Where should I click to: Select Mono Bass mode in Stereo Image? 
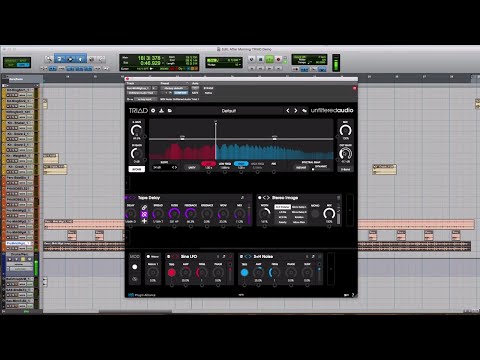(x=299, y=222)
